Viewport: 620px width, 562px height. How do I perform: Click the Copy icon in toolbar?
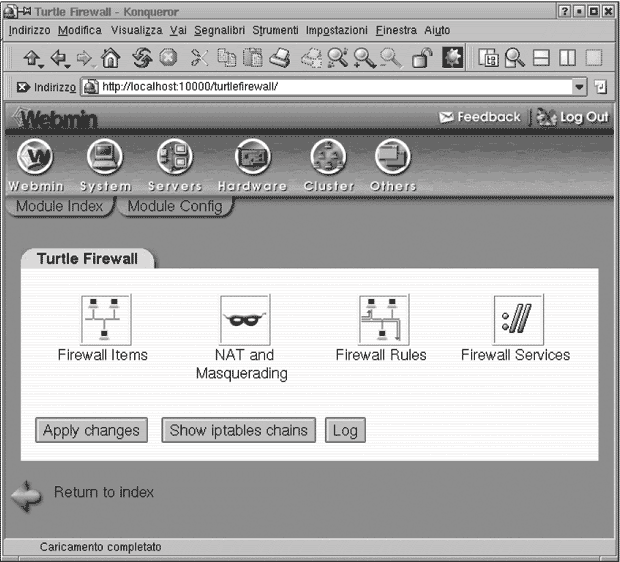point(227,58)
